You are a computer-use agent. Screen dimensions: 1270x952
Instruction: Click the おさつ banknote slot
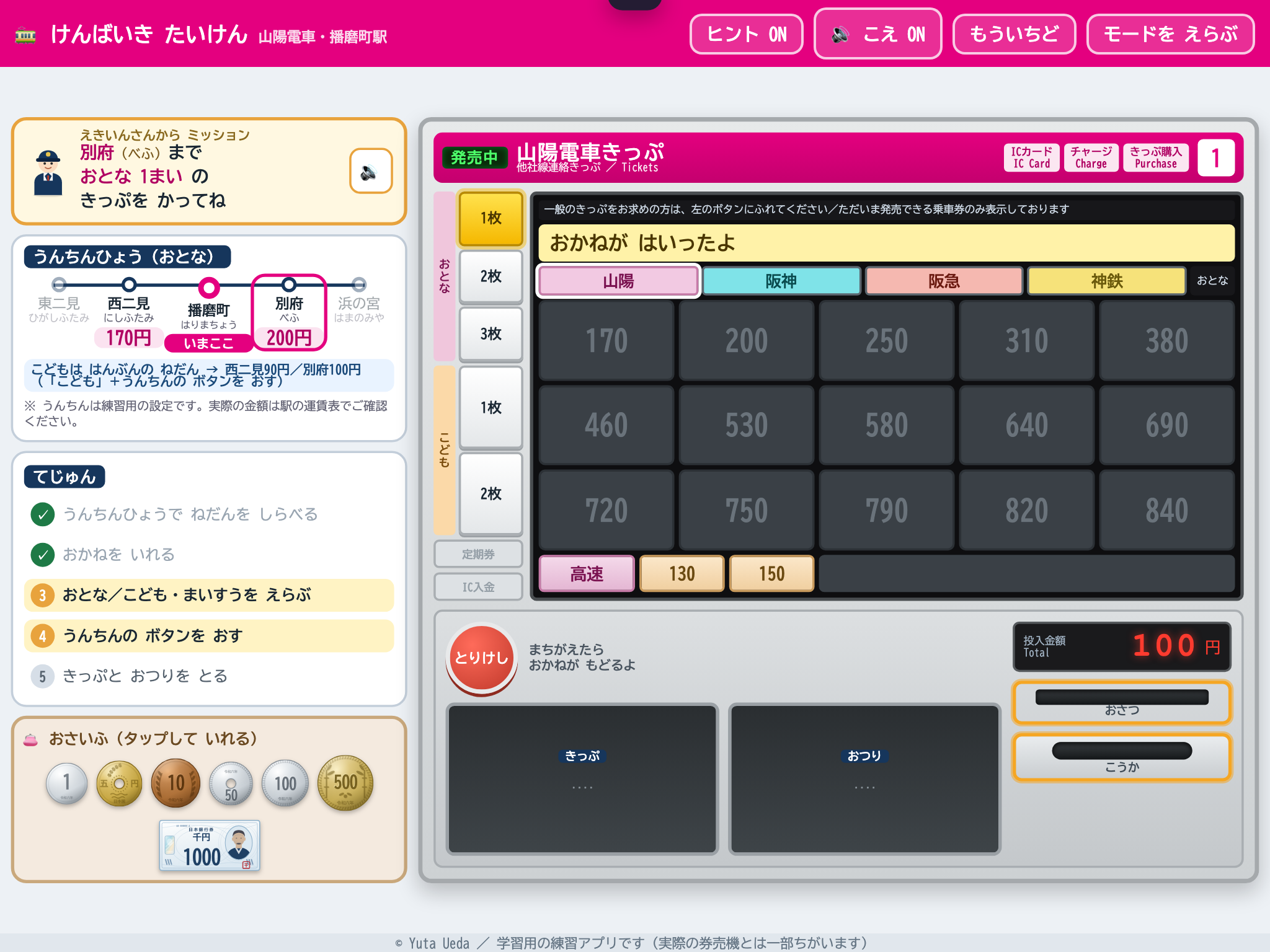[x=1122, y=703]
